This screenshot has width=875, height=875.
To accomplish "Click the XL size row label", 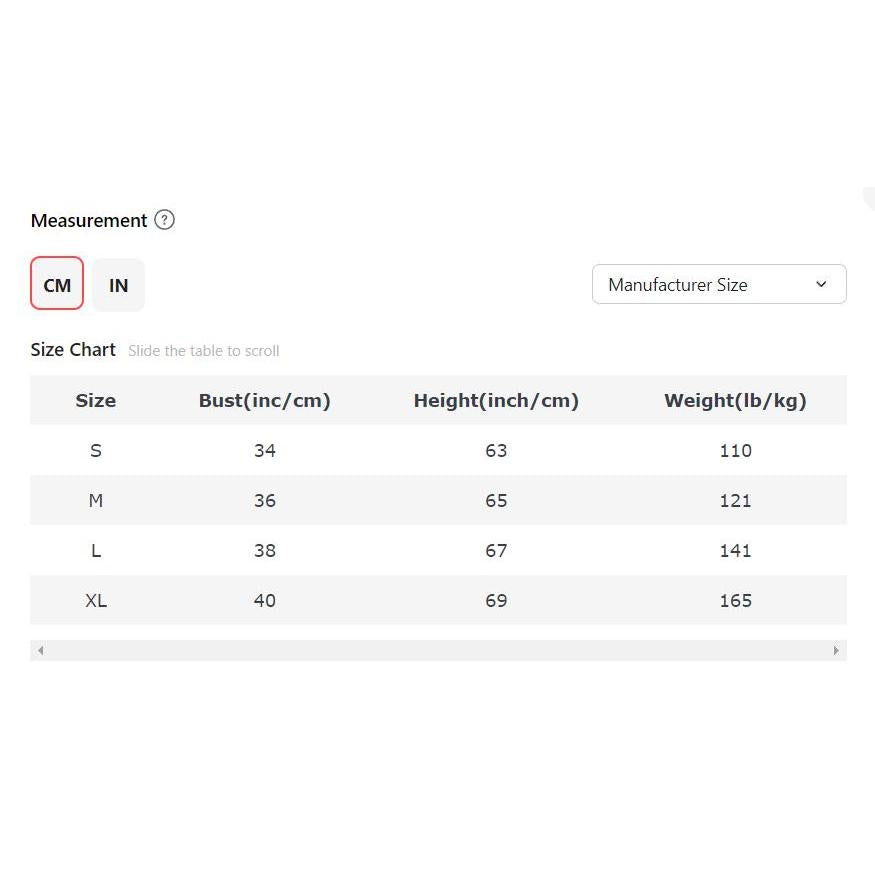I will pos(96,600).
